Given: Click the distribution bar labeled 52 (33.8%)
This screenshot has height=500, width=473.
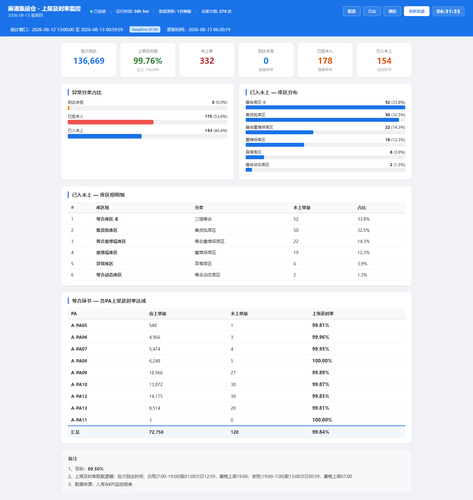Looking at the screenshot, I should 325,107.
